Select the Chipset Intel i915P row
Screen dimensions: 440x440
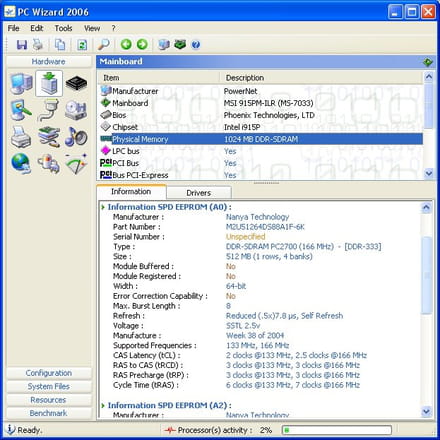pyautogui.click(x=261, y=127)
